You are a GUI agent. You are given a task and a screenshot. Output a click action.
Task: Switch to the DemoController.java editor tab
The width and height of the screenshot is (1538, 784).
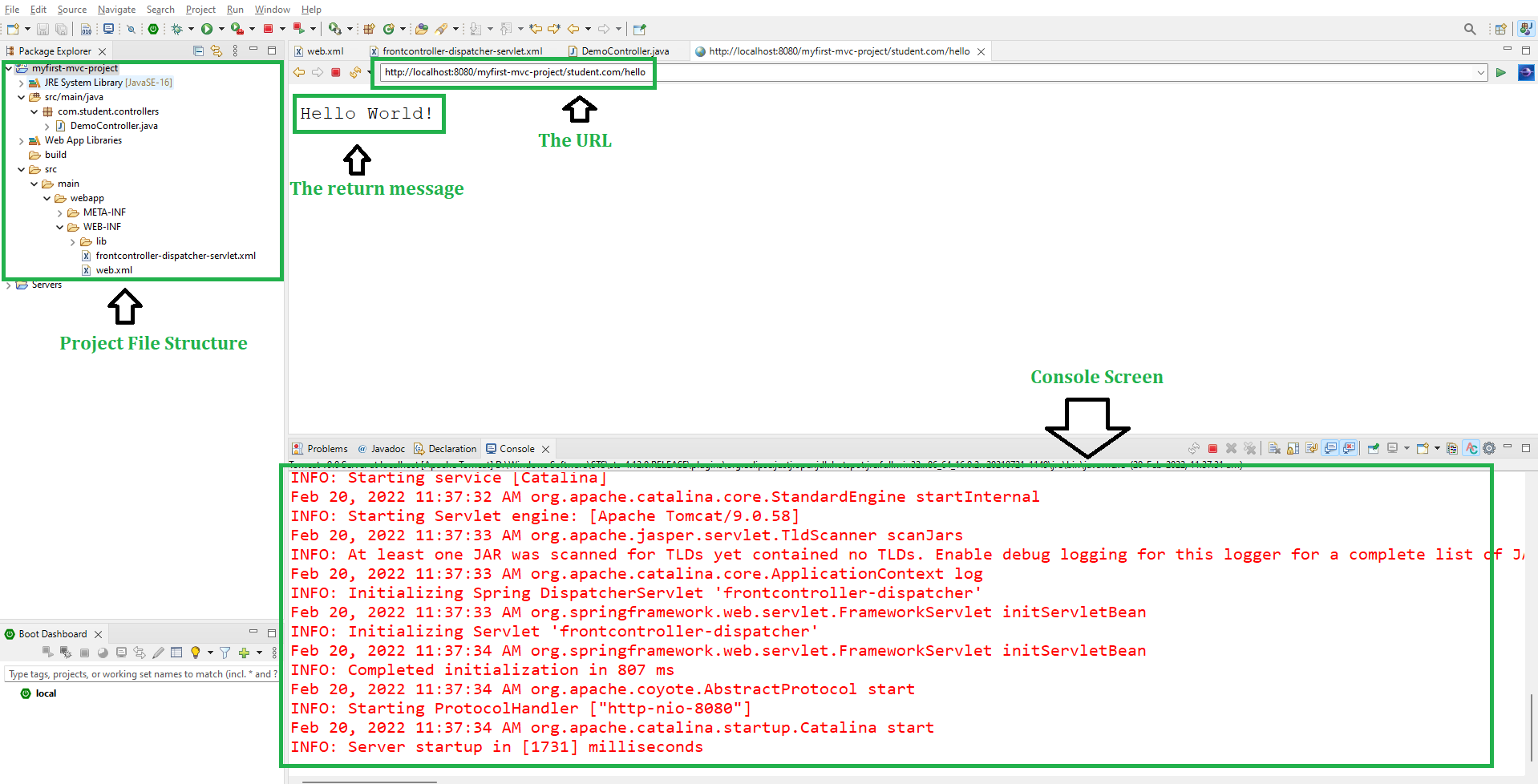click(624, 51)
